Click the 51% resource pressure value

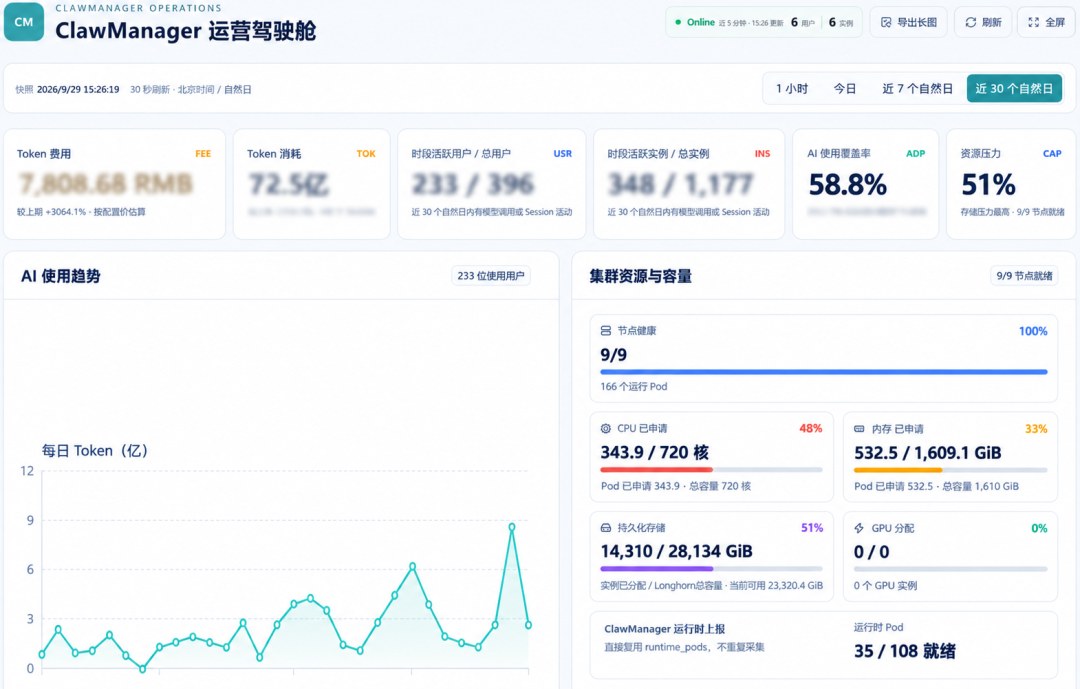988,185
